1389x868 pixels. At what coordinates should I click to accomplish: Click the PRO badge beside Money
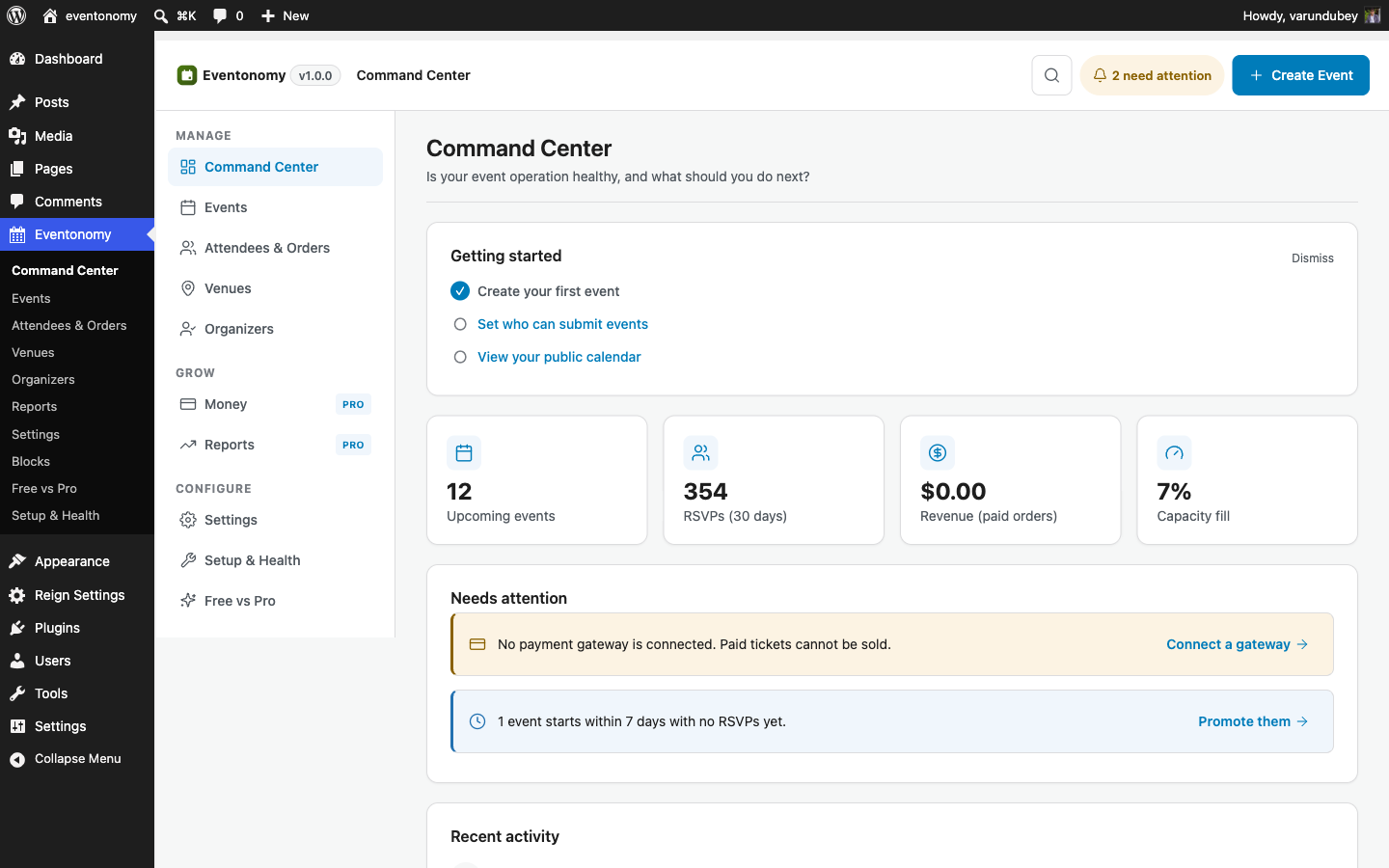pos(353,404)
